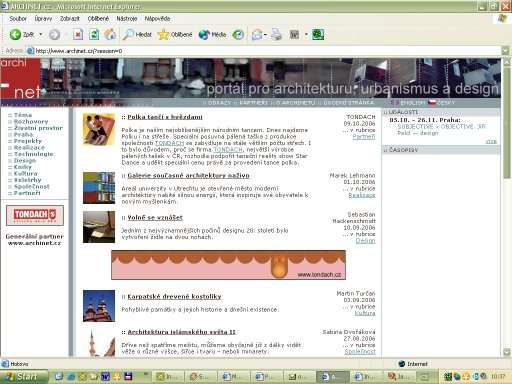The image size is (512, 384).
Task: Click the Stop page loading icon
Action: click(x=78, y=34)
